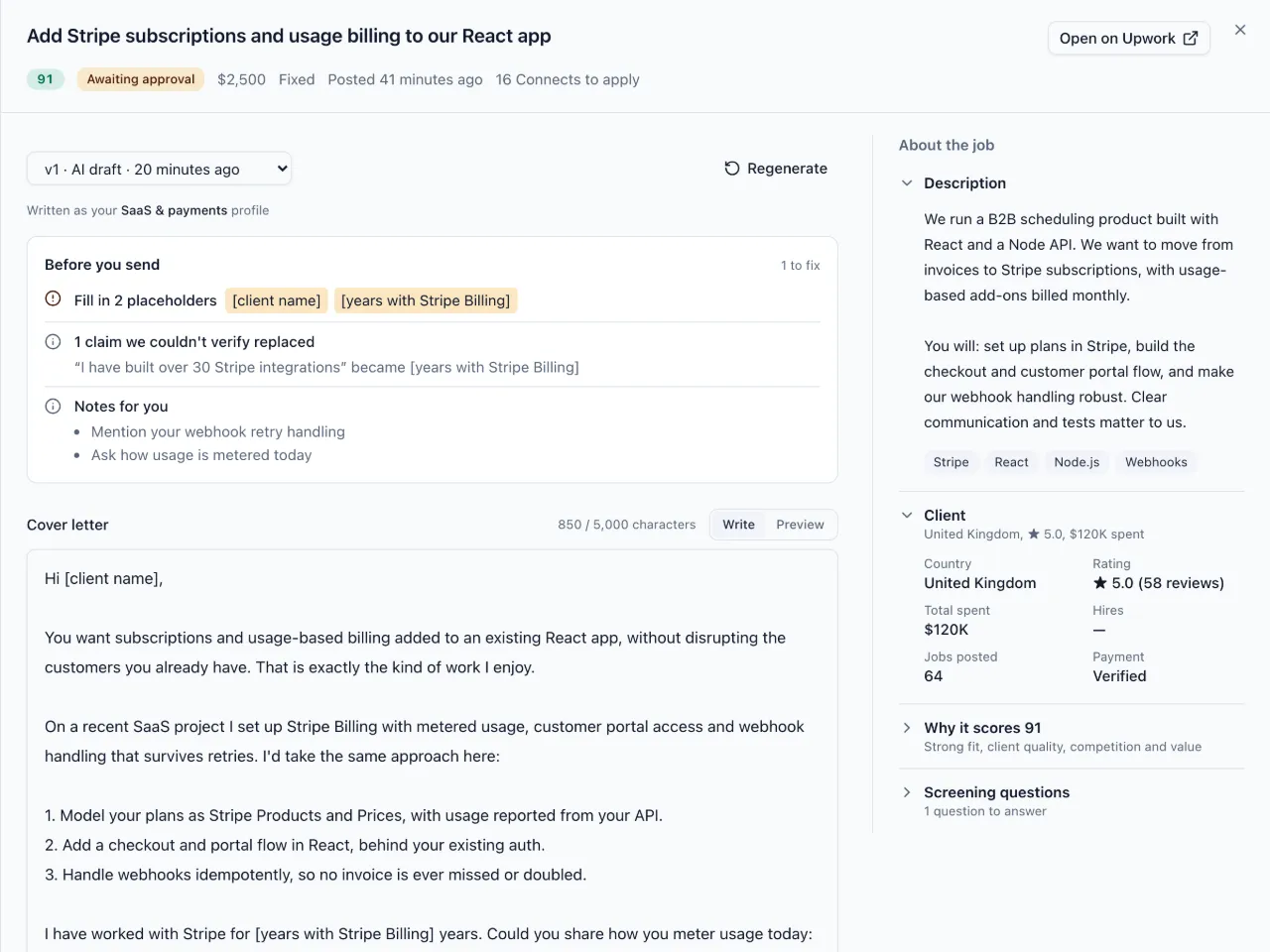Click the '1 to fix' counter
The image size is (1270, 952).
point(801,265)
